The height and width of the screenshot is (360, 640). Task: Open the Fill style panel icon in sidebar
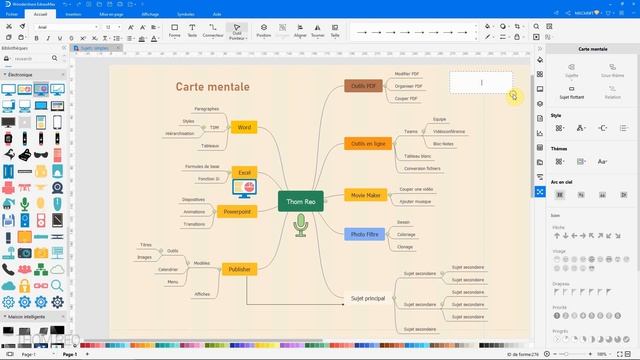(540, 60)
